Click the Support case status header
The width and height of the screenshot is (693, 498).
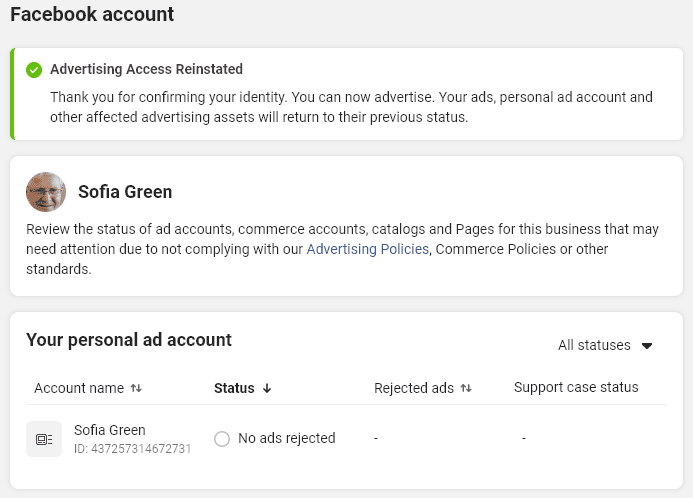576,388
